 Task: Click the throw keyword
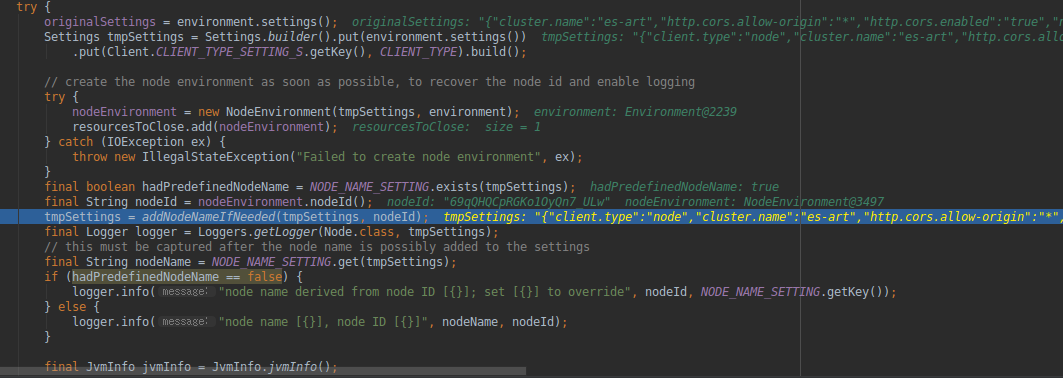click(x=89, y=156)
